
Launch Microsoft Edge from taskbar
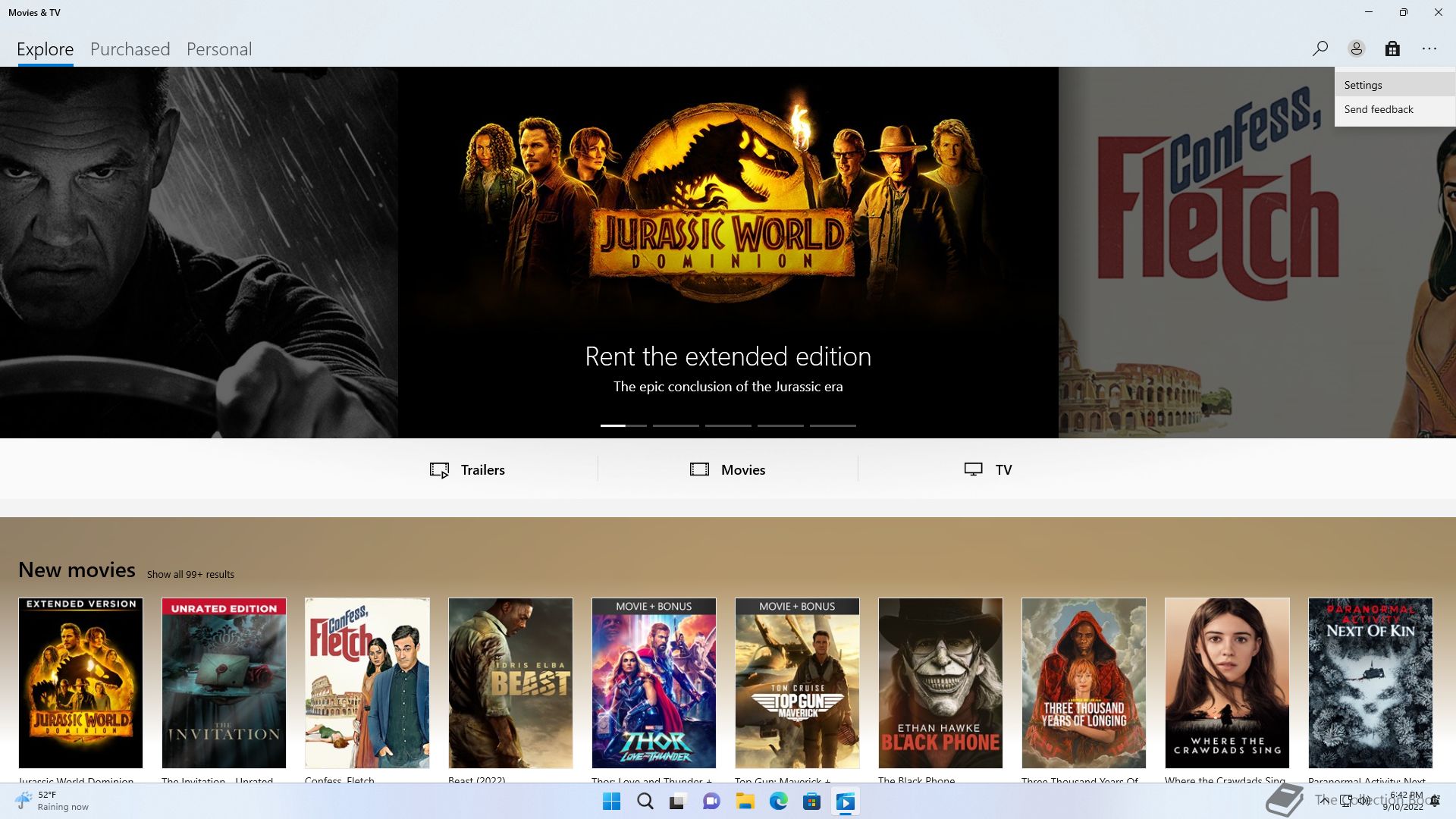tap(778, 802)
